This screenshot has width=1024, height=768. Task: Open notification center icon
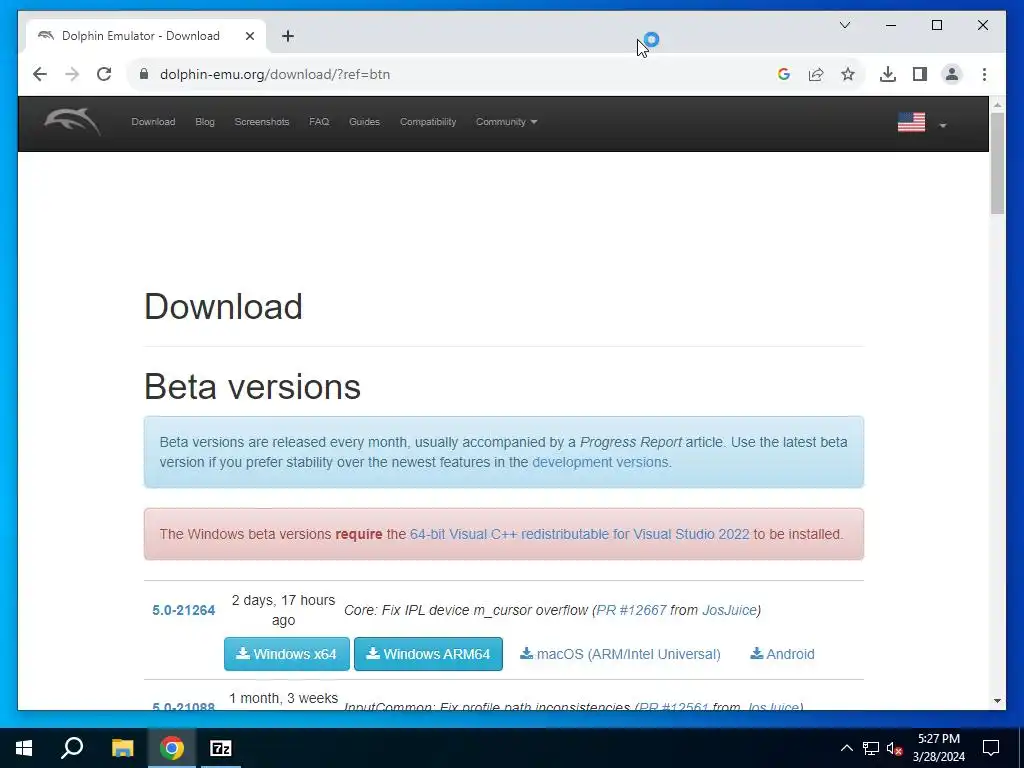pos(991,748)
